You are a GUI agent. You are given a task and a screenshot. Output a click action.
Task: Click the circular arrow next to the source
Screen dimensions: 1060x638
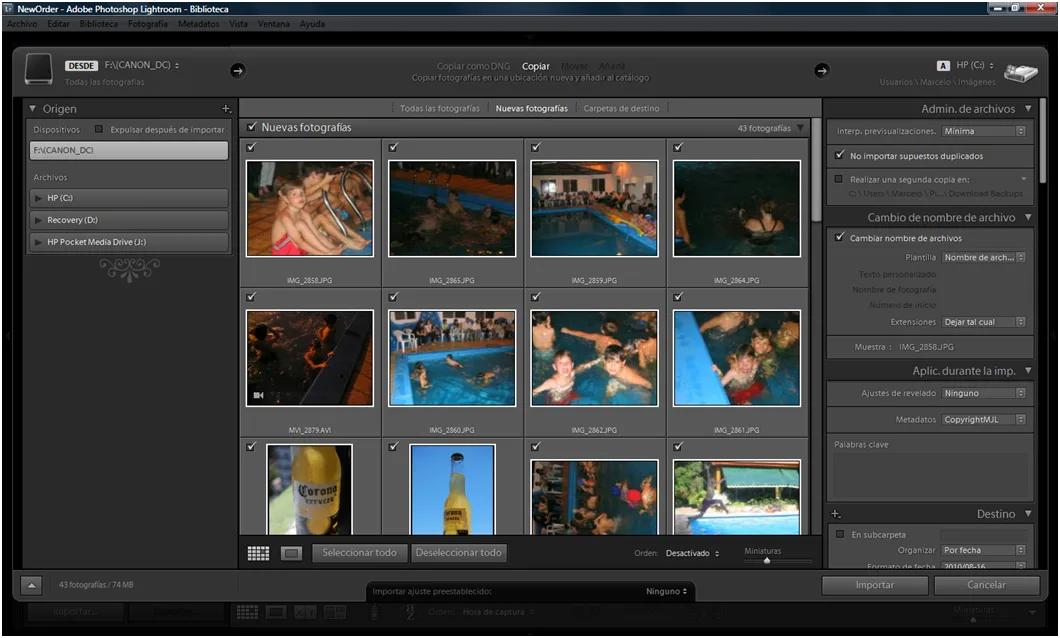(237, 72)
